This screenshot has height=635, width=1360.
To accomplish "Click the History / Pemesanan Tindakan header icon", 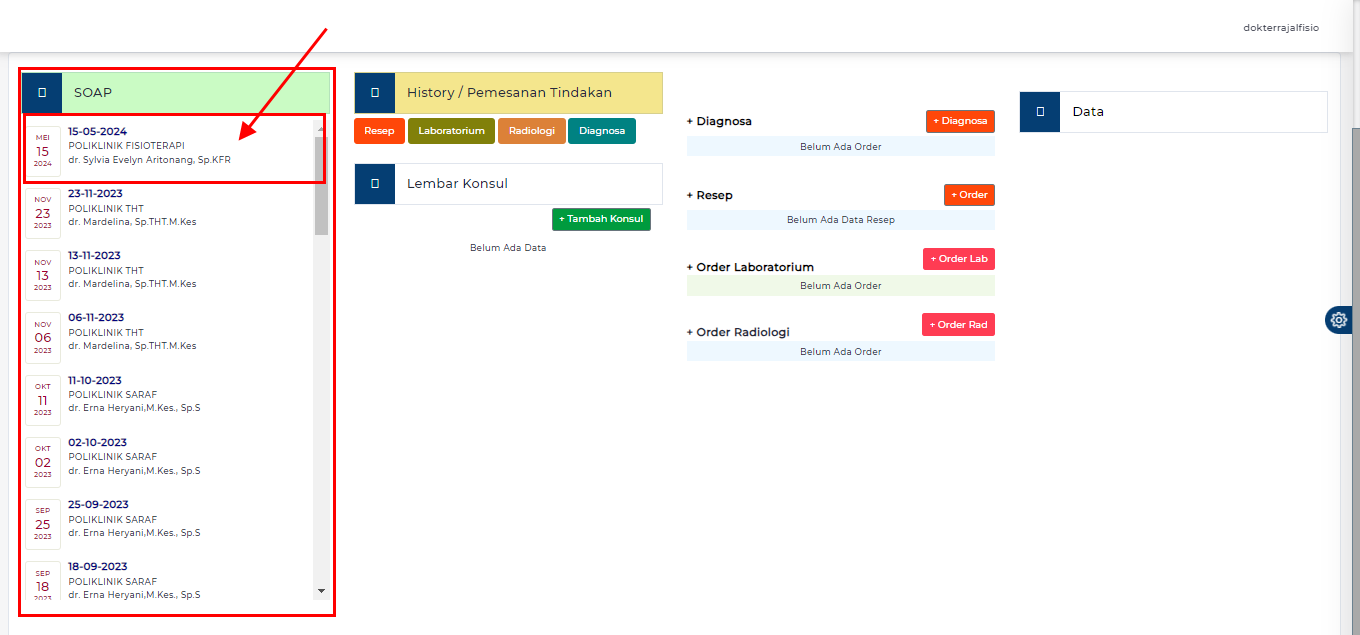I will tap(375, 92).
